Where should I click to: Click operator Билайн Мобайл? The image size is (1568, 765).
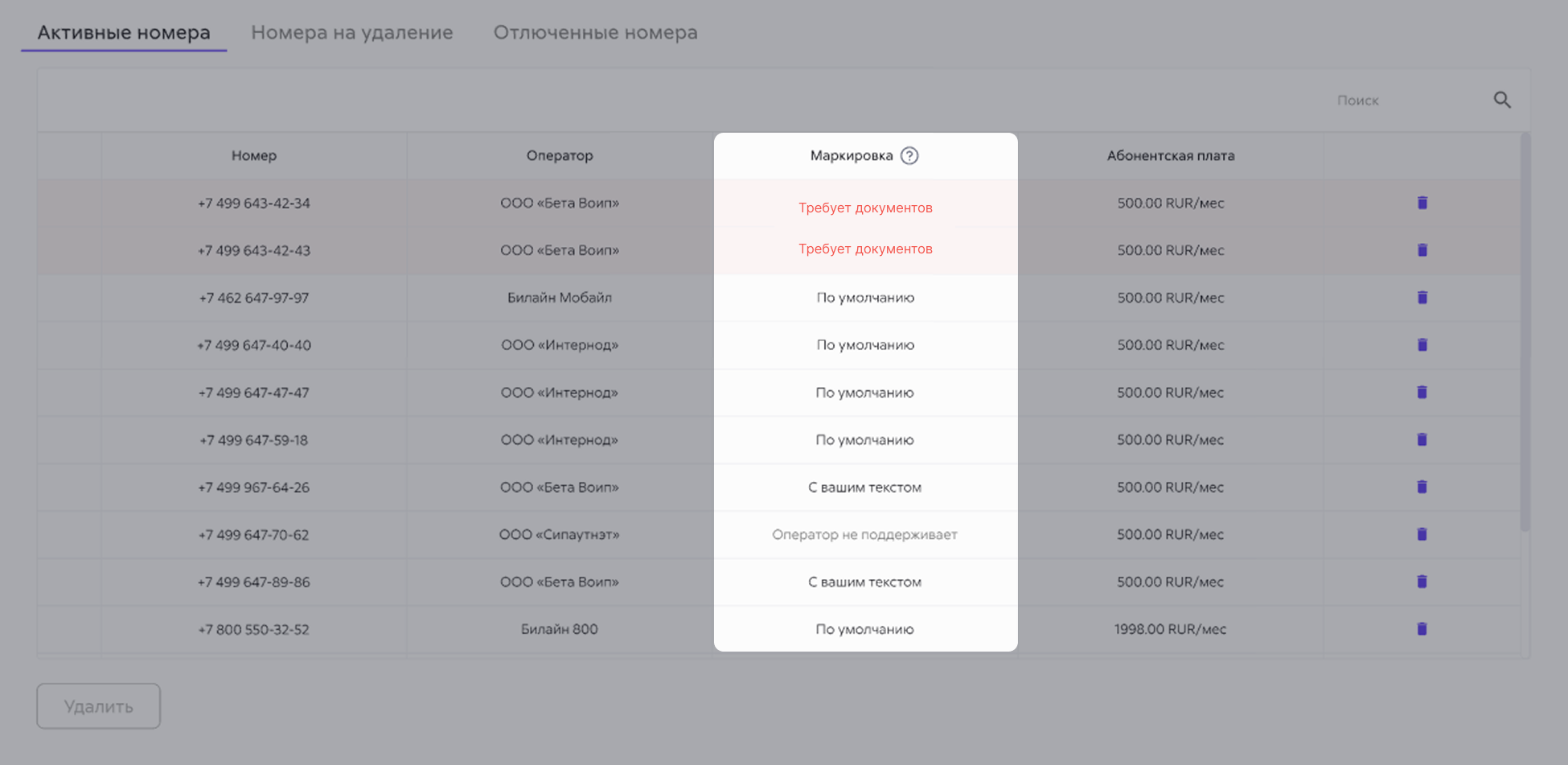(560, 298)
